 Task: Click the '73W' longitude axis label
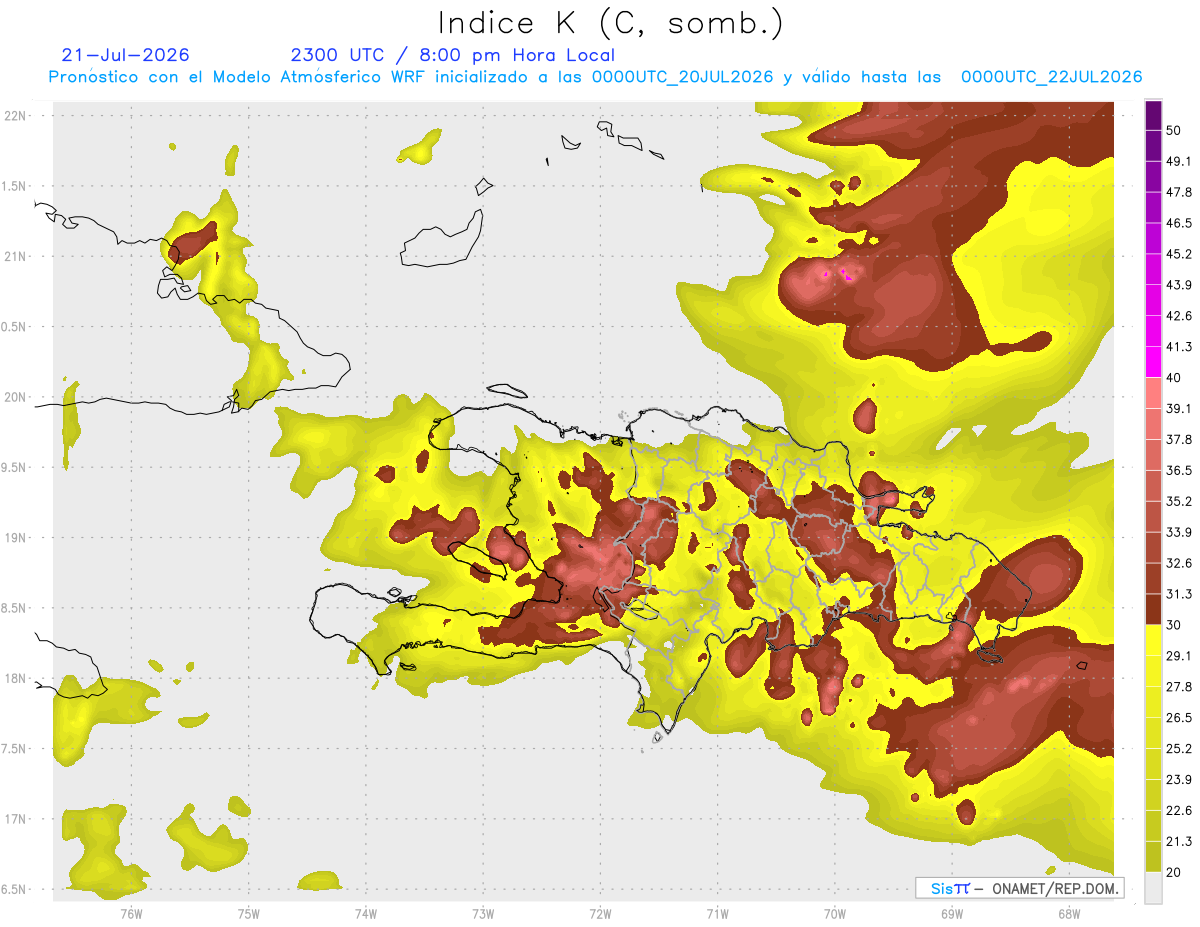[482, 914]
